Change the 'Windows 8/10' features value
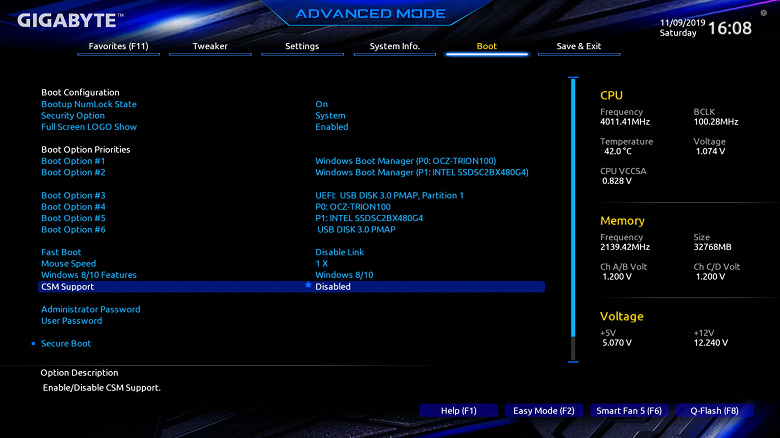Image resolution: width=780 pixels, height=438 pixels. tap(344, 275)
